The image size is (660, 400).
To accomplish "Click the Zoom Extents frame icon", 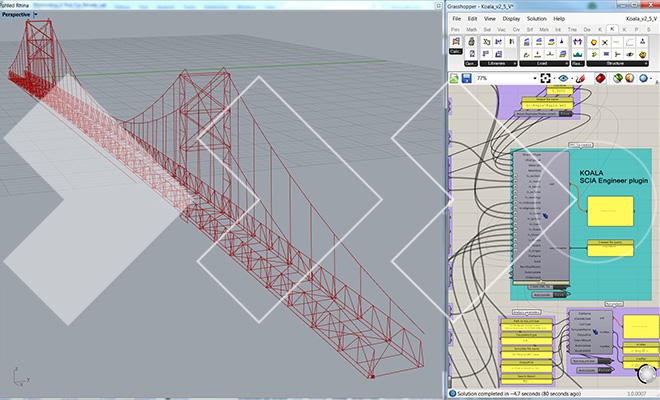I will (x=545, y=78).
